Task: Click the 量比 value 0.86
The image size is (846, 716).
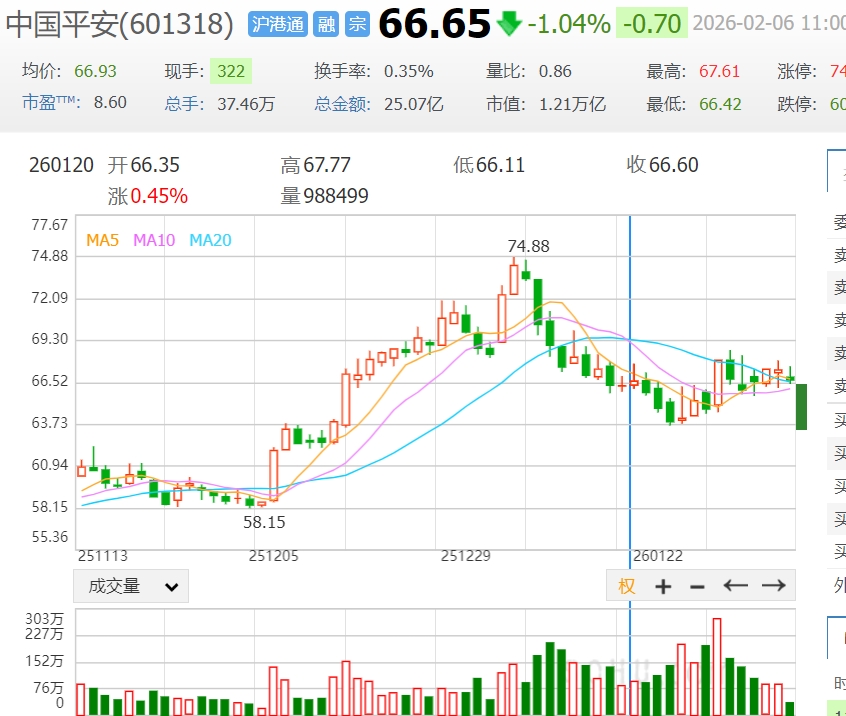Action: [555, 71]
